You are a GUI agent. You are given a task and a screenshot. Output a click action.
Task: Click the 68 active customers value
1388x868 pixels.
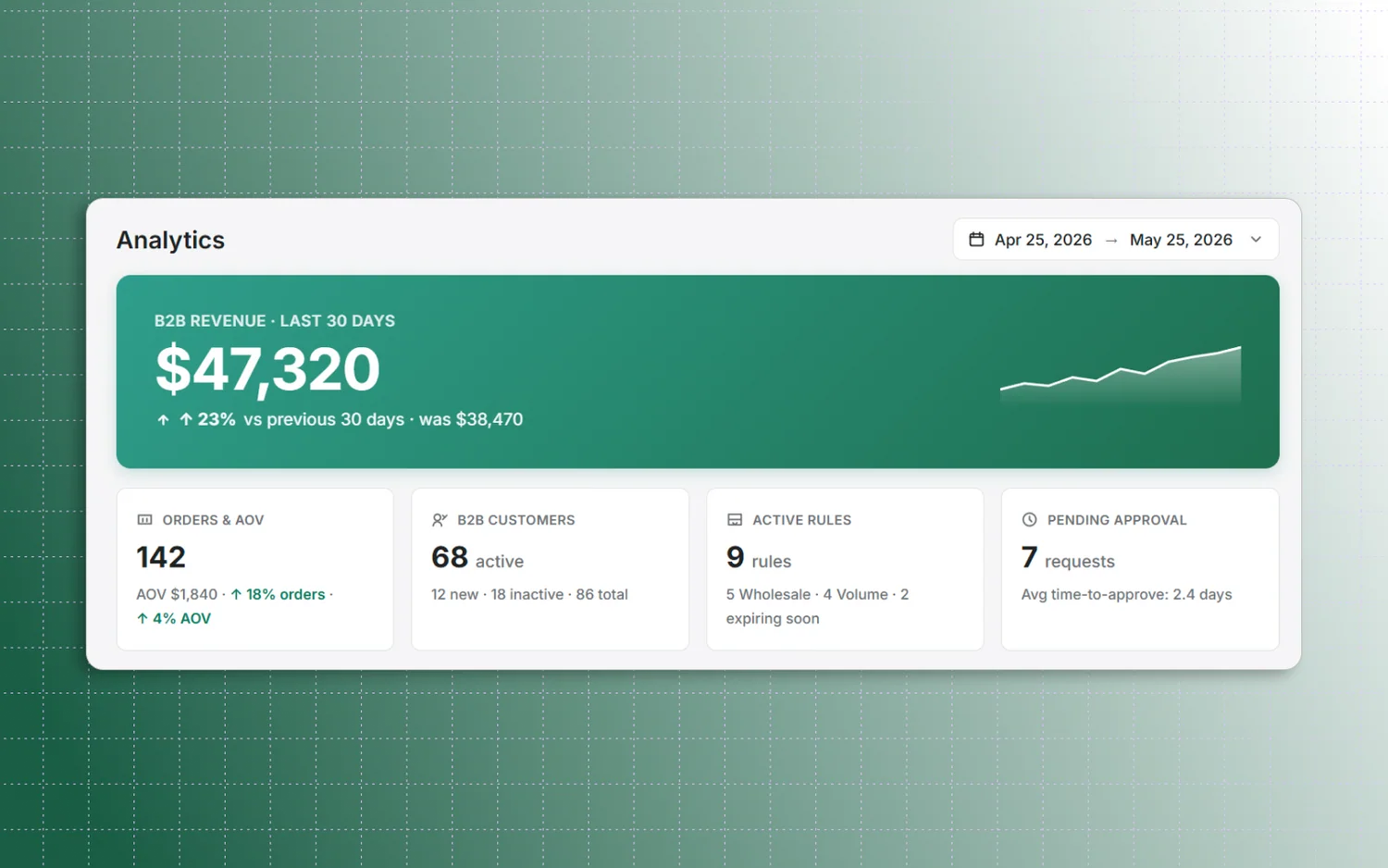tap(477, 558)
